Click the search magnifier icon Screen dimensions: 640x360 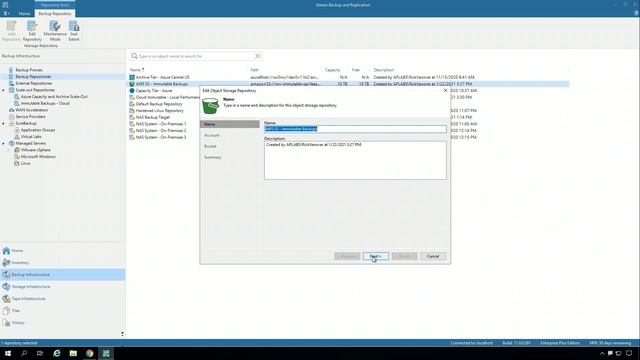pyautogui.click(x=134, y=56)
